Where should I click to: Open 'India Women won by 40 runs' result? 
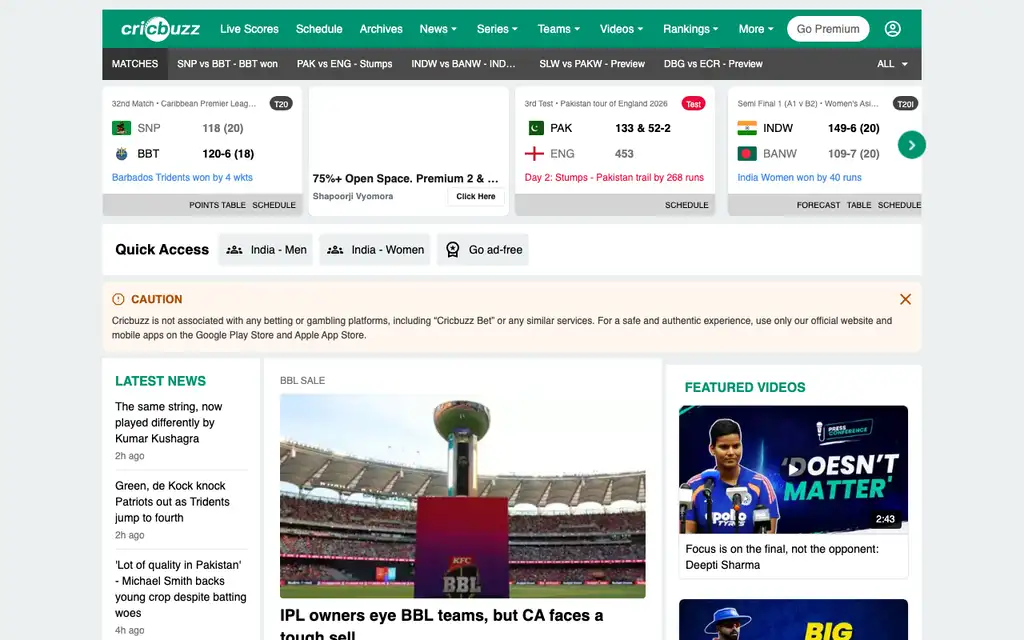(799, 178)
